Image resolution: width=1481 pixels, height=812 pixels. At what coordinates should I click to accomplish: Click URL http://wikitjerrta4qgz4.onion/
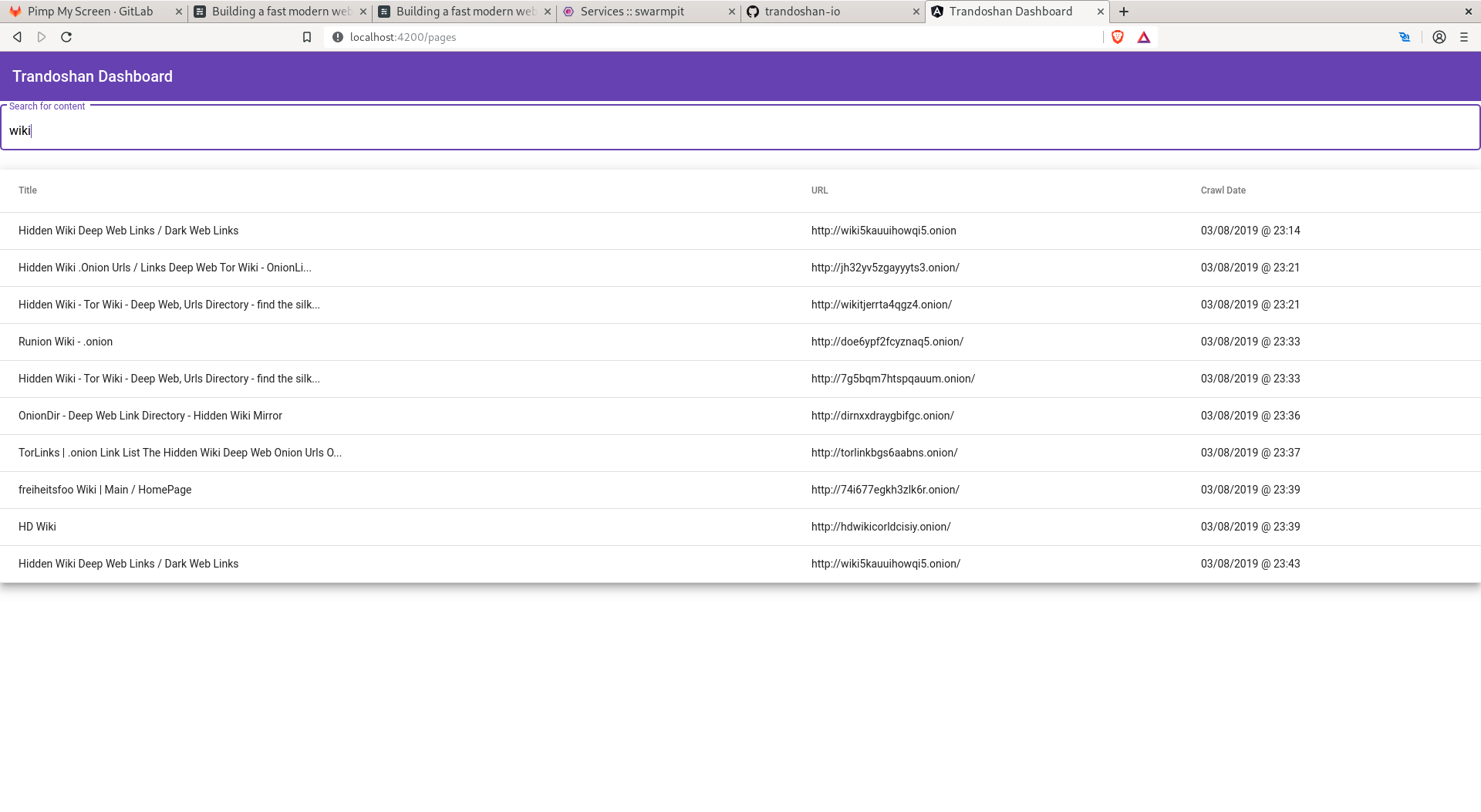pyautogui.click(x=882, y=305)
